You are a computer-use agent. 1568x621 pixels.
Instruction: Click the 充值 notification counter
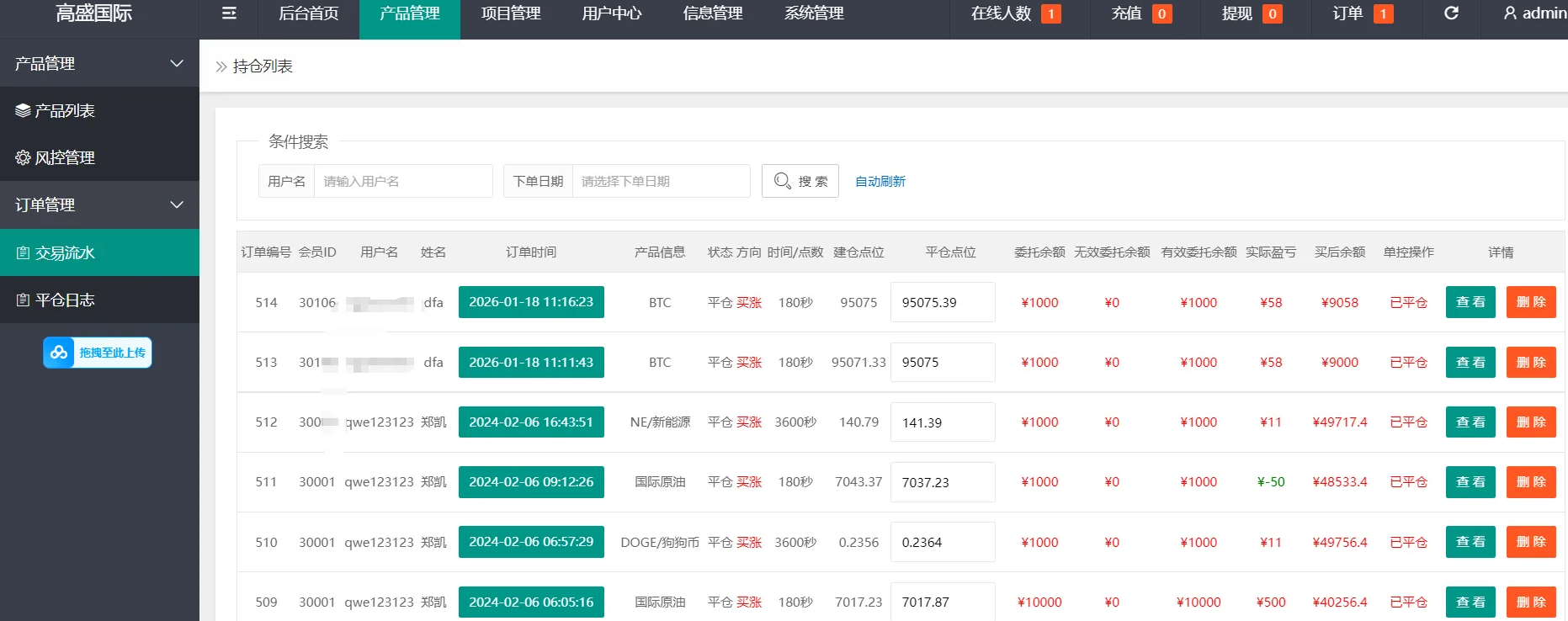1161,13
